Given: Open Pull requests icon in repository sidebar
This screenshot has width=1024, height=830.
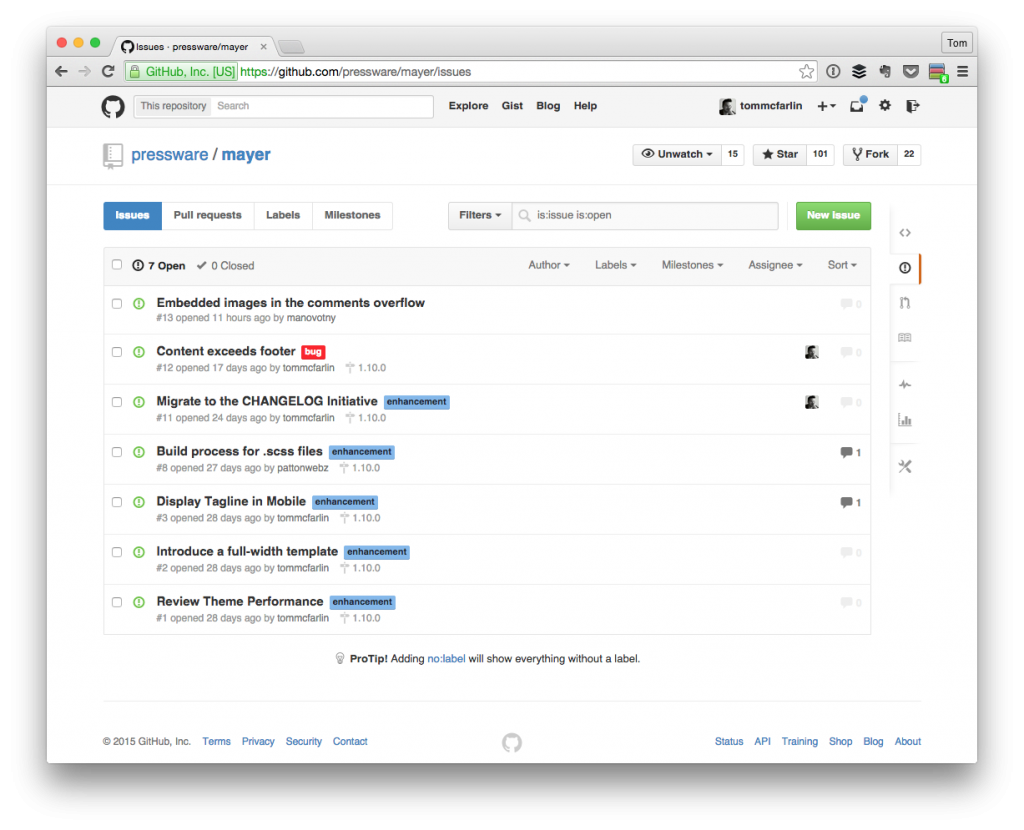Looking at the screenshot, I should 904,303.
